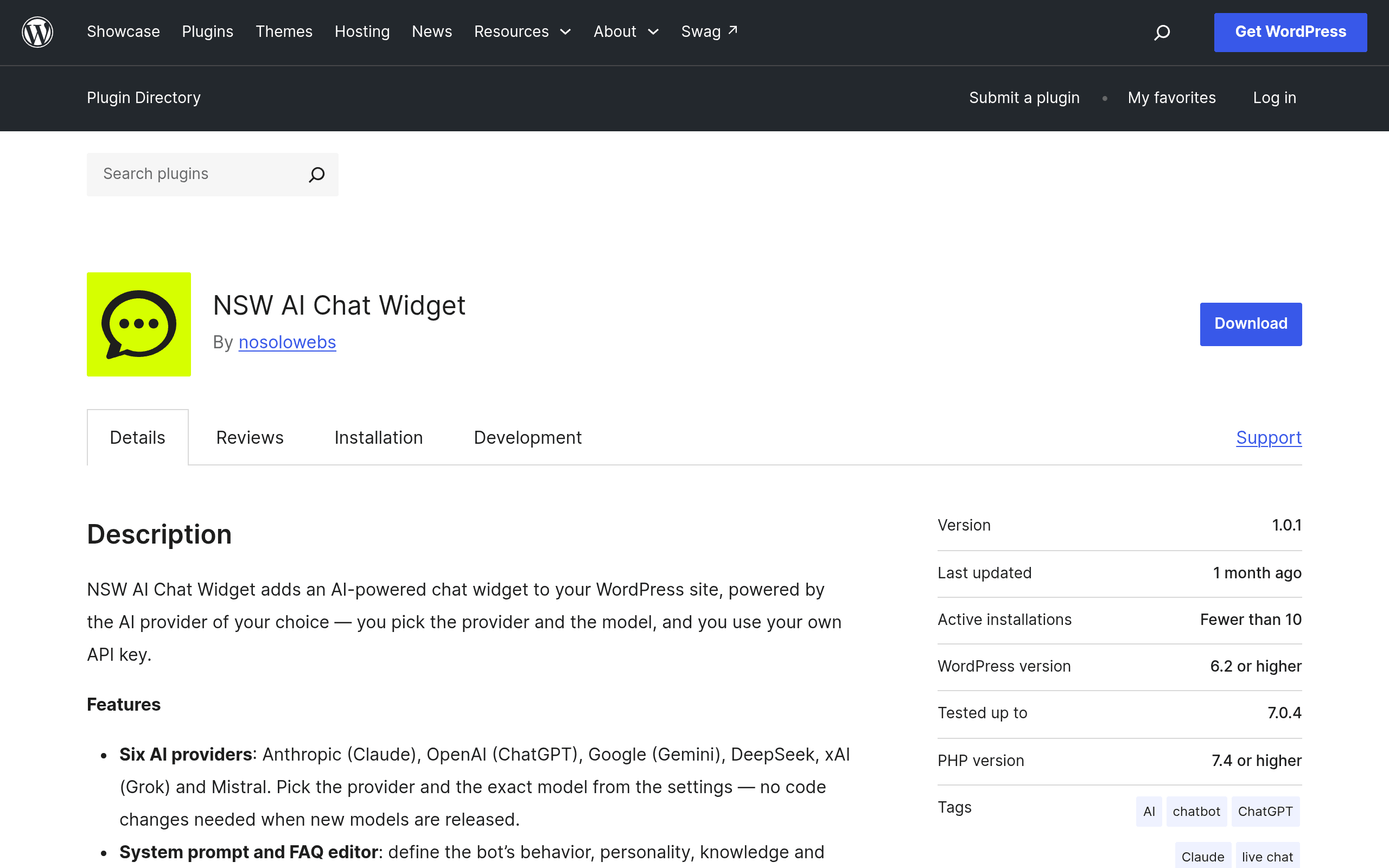
Task: Click the live chat tag
Action: [1268, 857]
